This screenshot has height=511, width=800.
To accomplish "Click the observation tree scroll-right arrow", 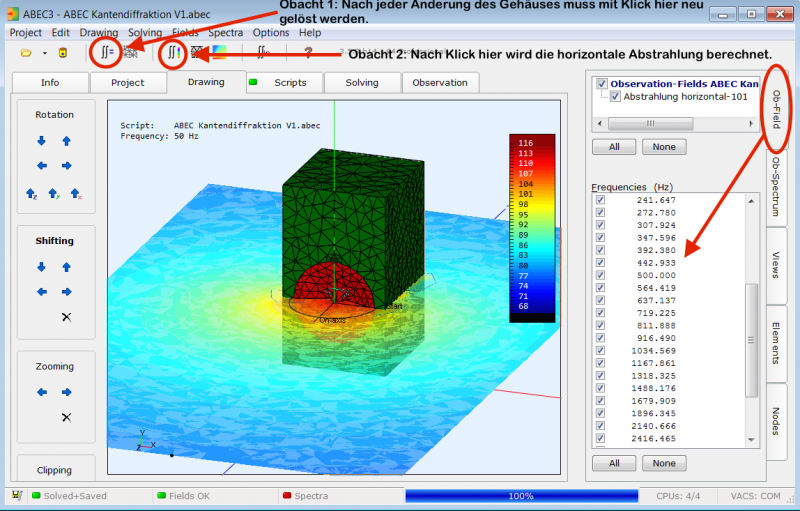I will [x=751, y=123].
